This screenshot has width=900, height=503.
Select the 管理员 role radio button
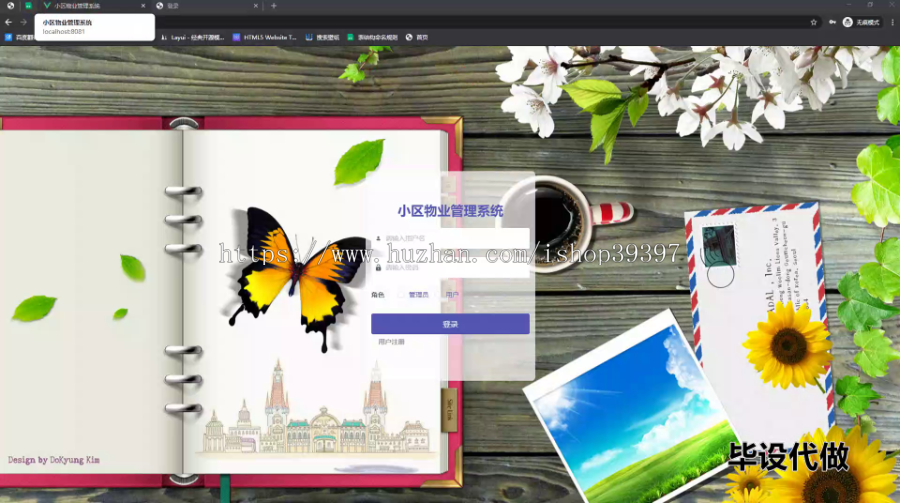401,295
